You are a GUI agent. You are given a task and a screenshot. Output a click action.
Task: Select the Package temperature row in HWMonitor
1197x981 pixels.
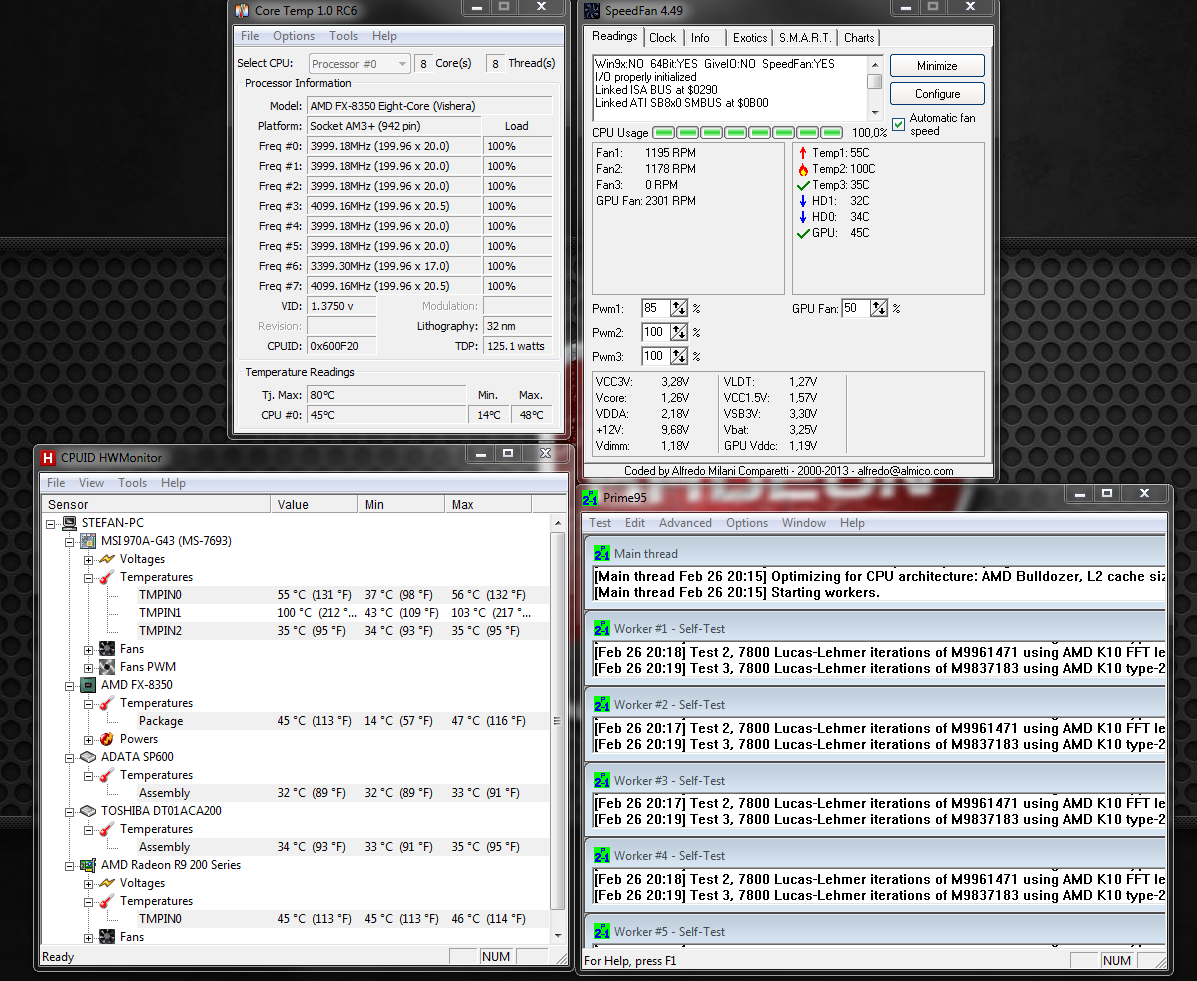(295, 721)
